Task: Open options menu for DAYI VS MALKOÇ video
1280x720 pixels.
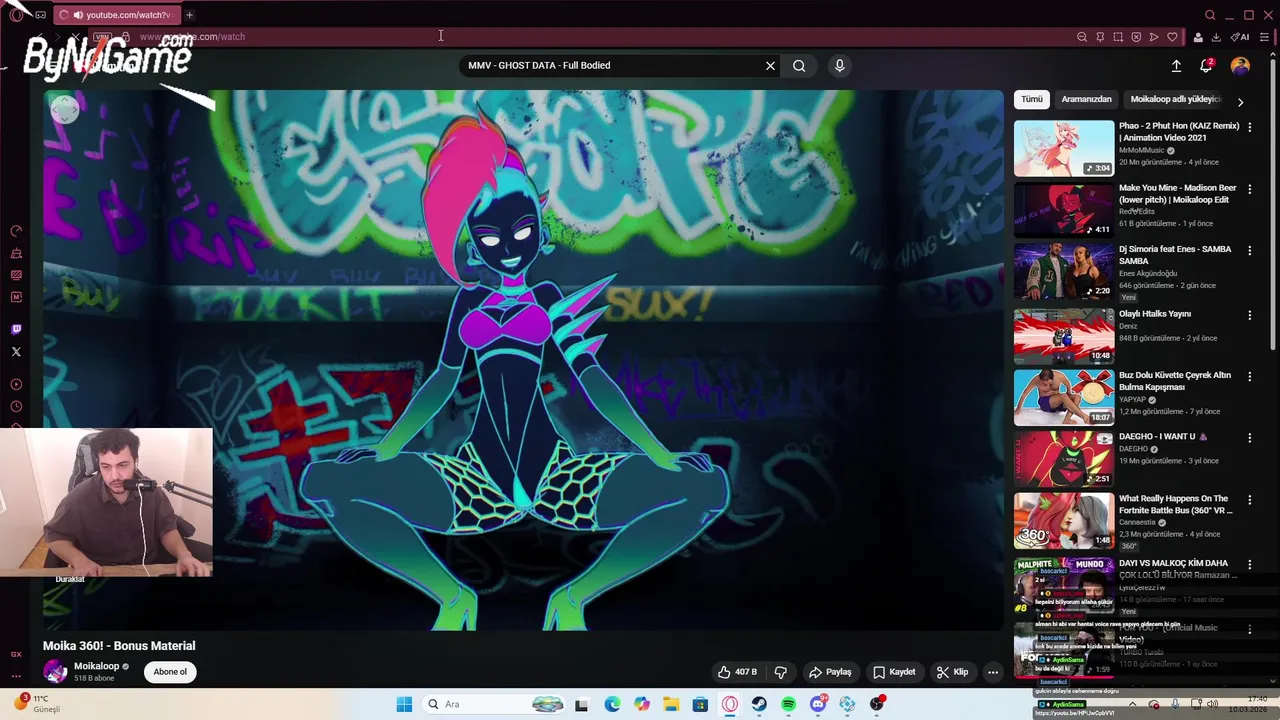Action: (1249, 565)
